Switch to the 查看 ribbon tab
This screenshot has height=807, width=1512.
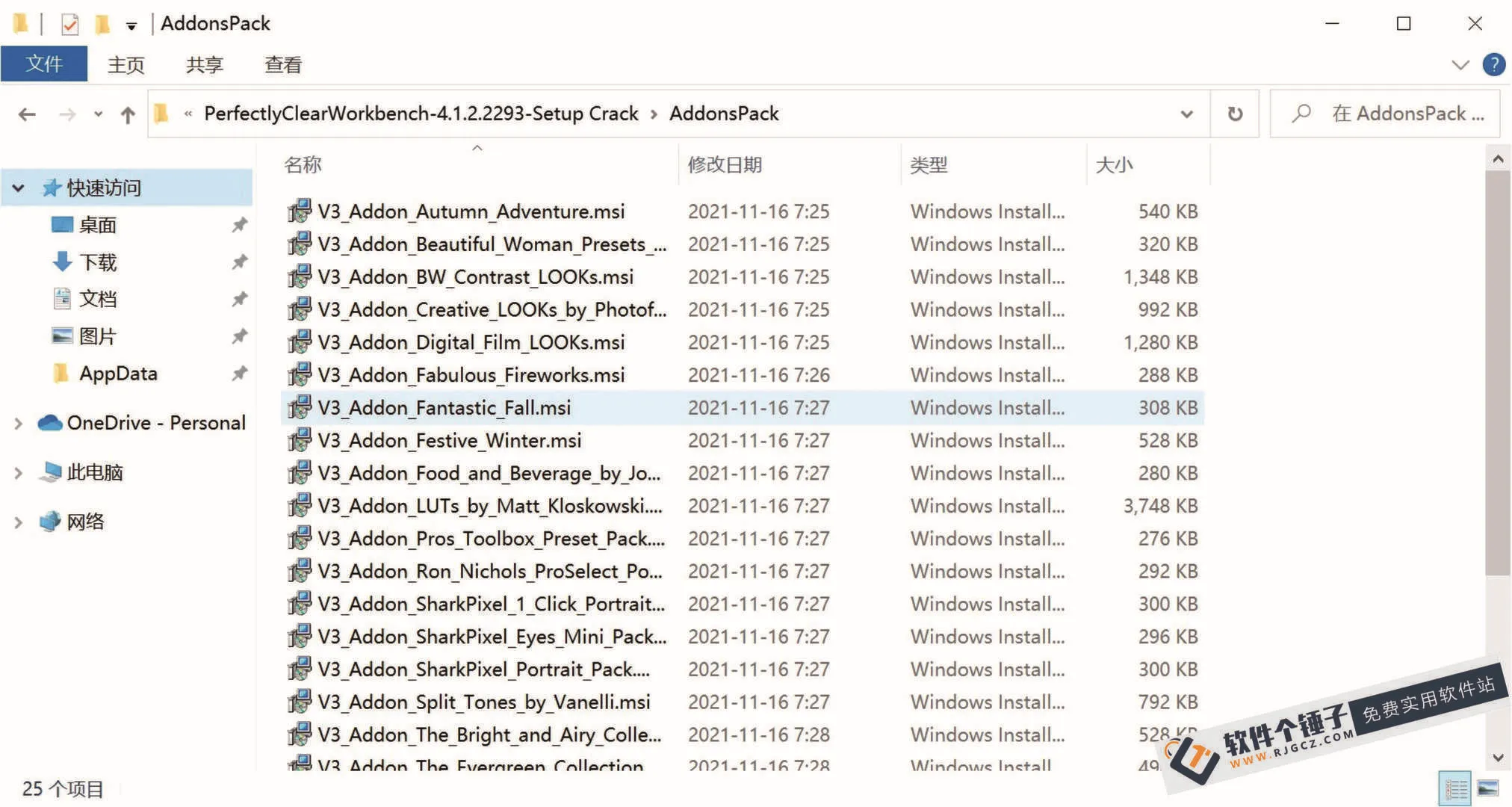(x=282, y=65)
